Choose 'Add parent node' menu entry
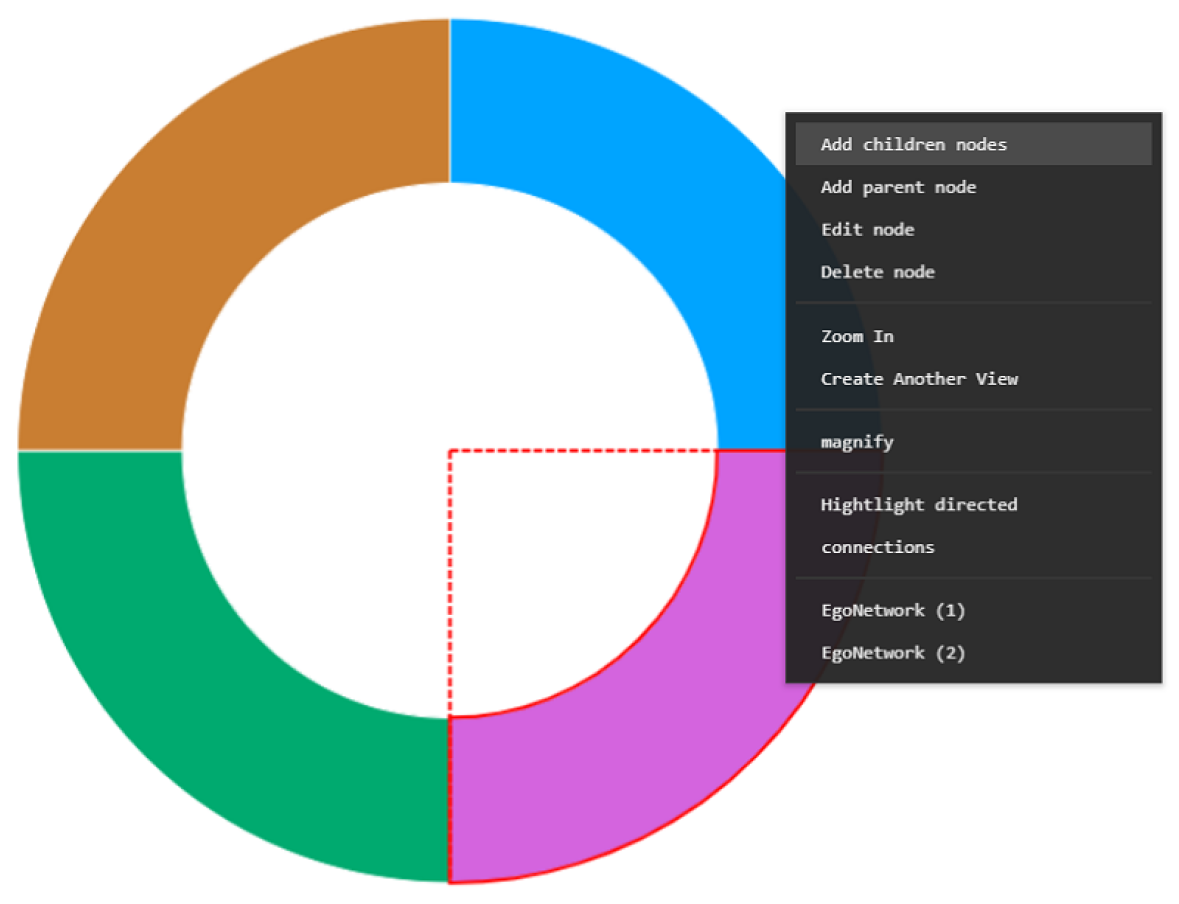This screenshot has width=1179, height=904. (x=898, y=187)
